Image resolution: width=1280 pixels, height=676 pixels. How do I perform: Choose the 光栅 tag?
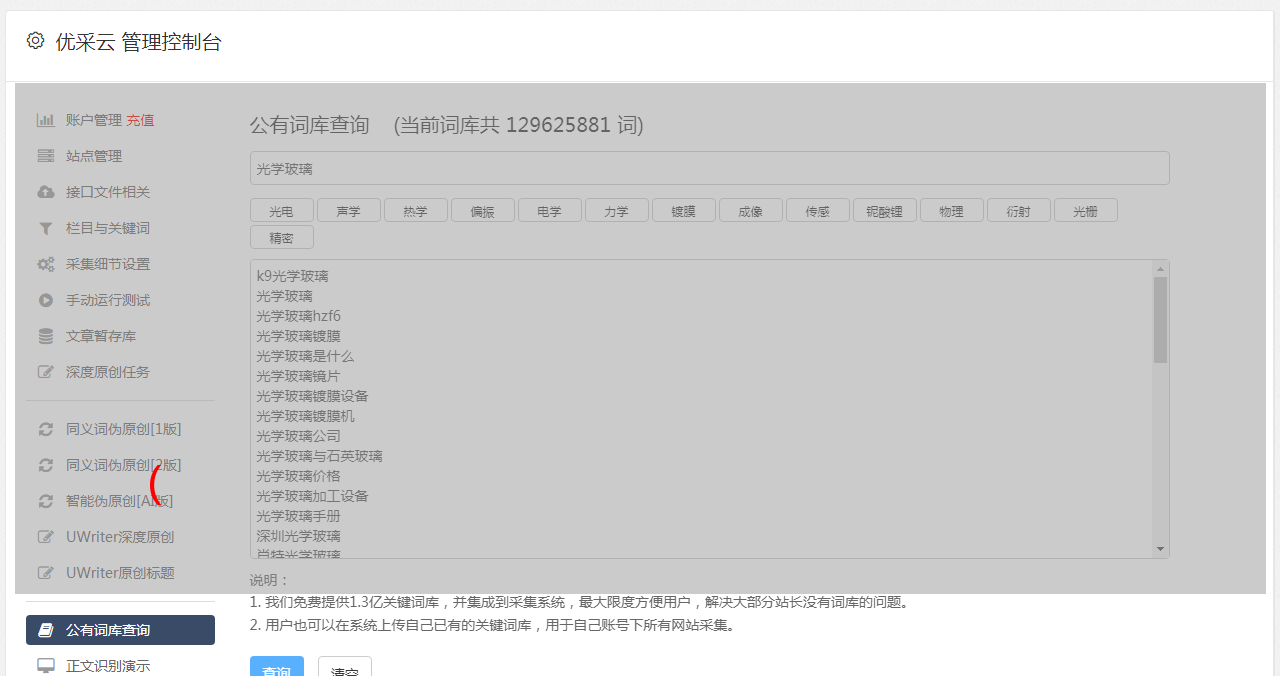1086,210
